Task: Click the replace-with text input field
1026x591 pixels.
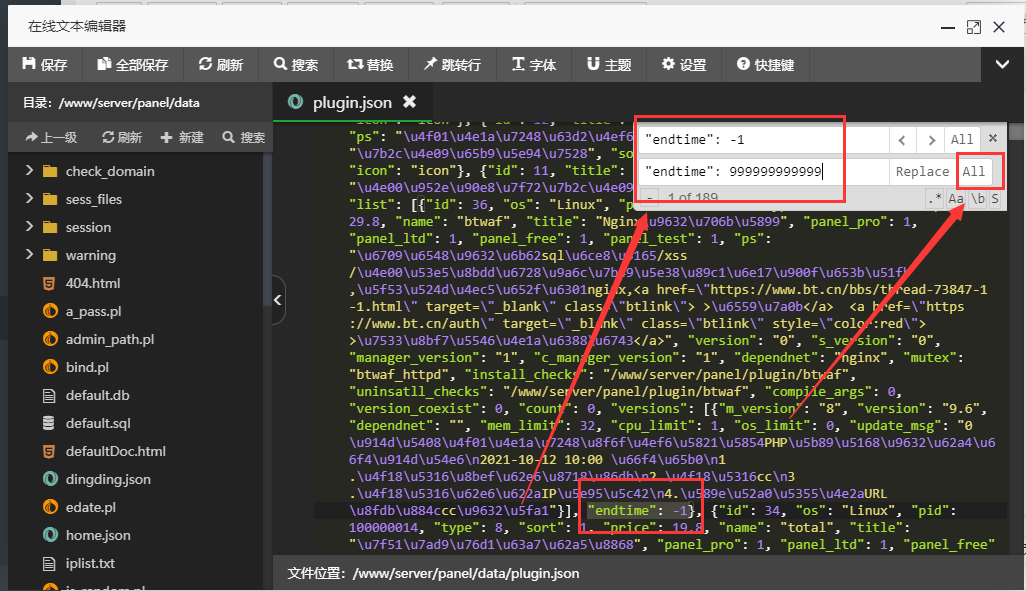Action: coord(765,171)
